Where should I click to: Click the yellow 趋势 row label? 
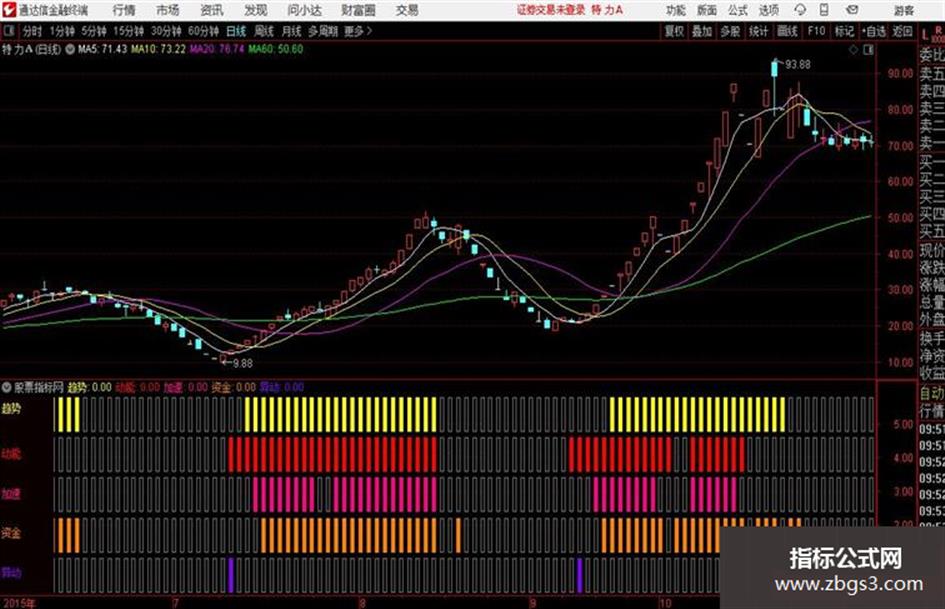(x=11, y=409)
